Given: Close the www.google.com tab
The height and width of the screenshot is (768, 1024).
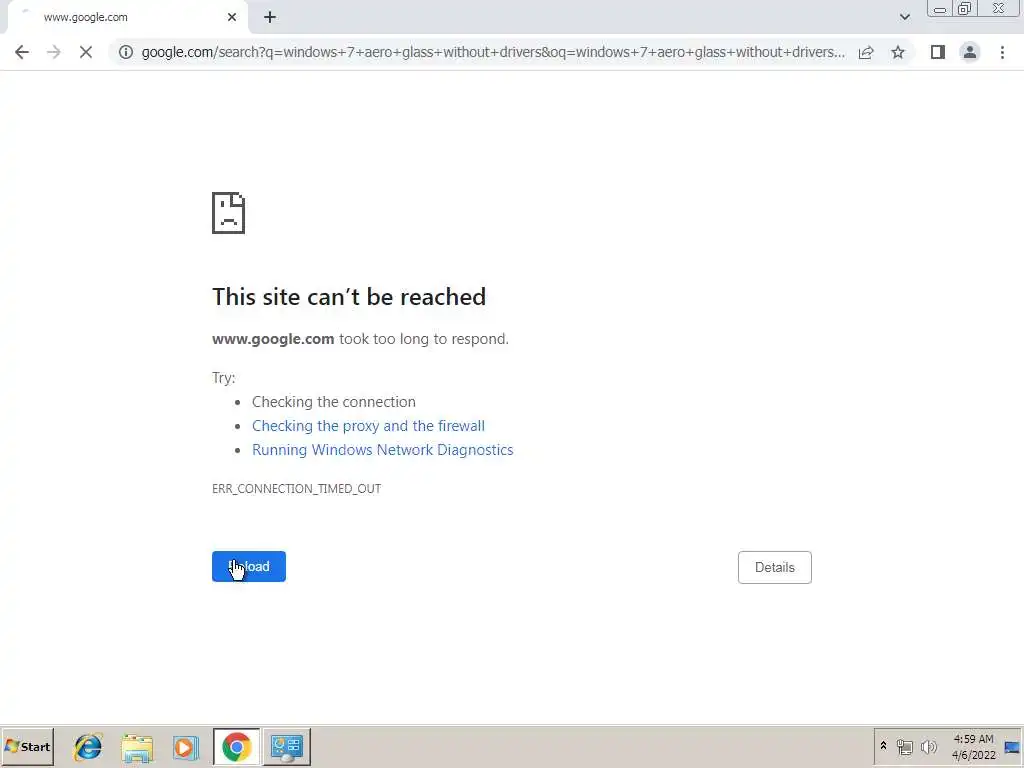Looking at the screenshot, I should tap(232, 18).
